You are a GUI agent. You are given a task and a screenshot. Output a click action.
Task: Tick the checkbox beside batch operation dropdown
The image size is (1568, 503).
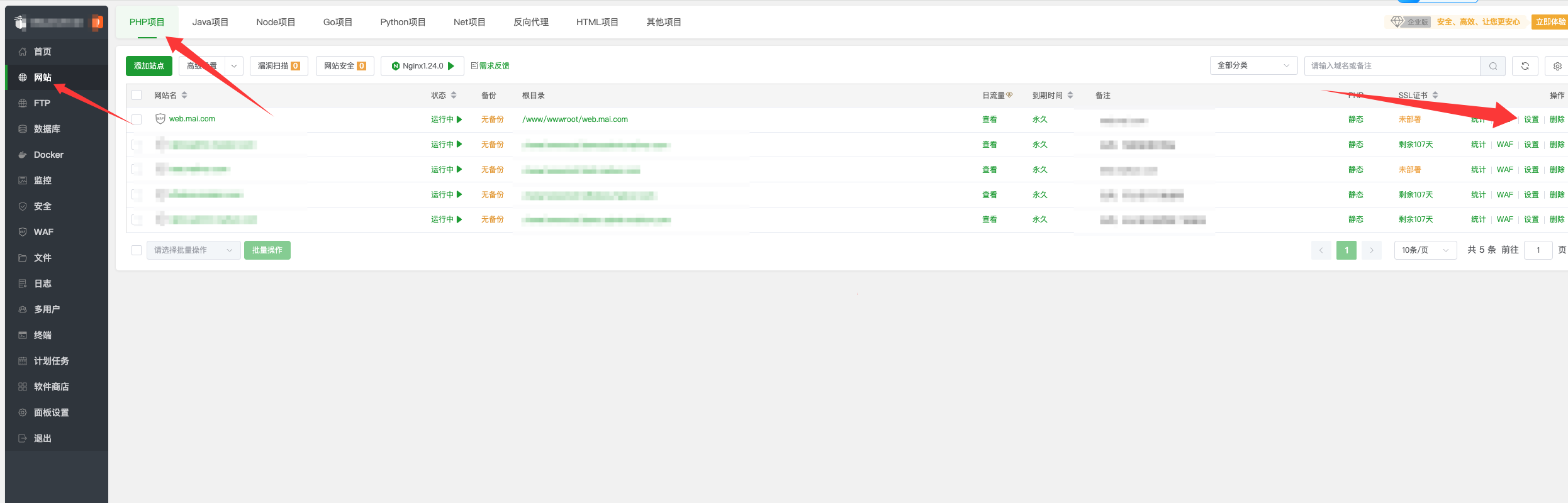click(137, 250)
